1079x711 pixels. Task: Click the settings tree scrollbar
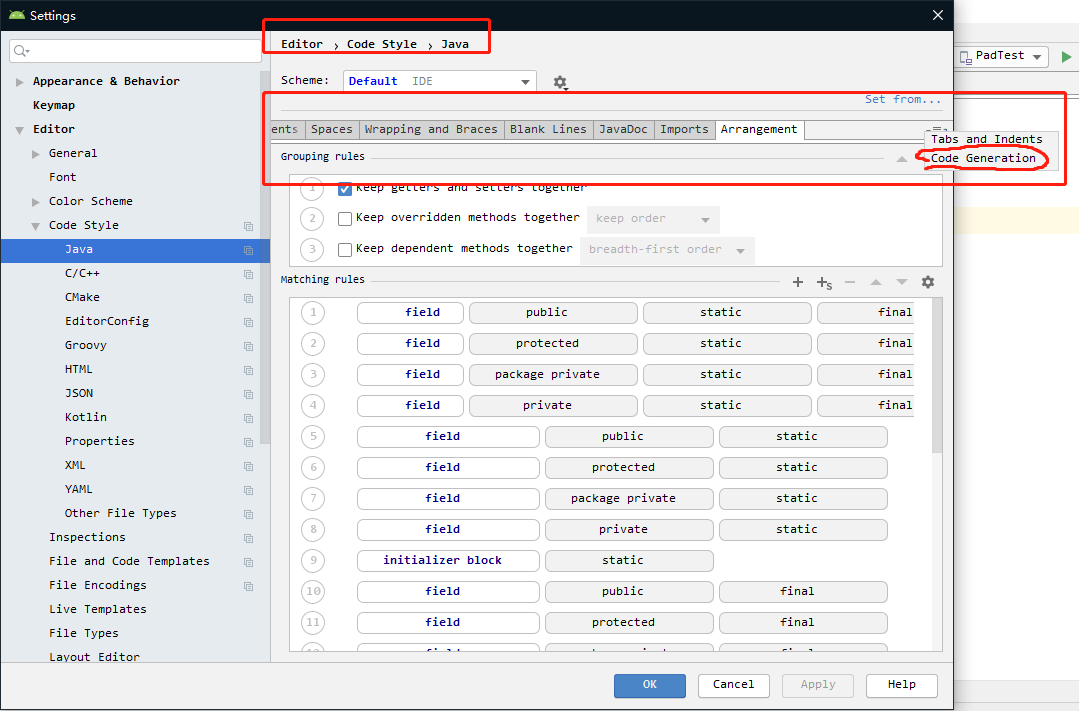click(265, 258)
